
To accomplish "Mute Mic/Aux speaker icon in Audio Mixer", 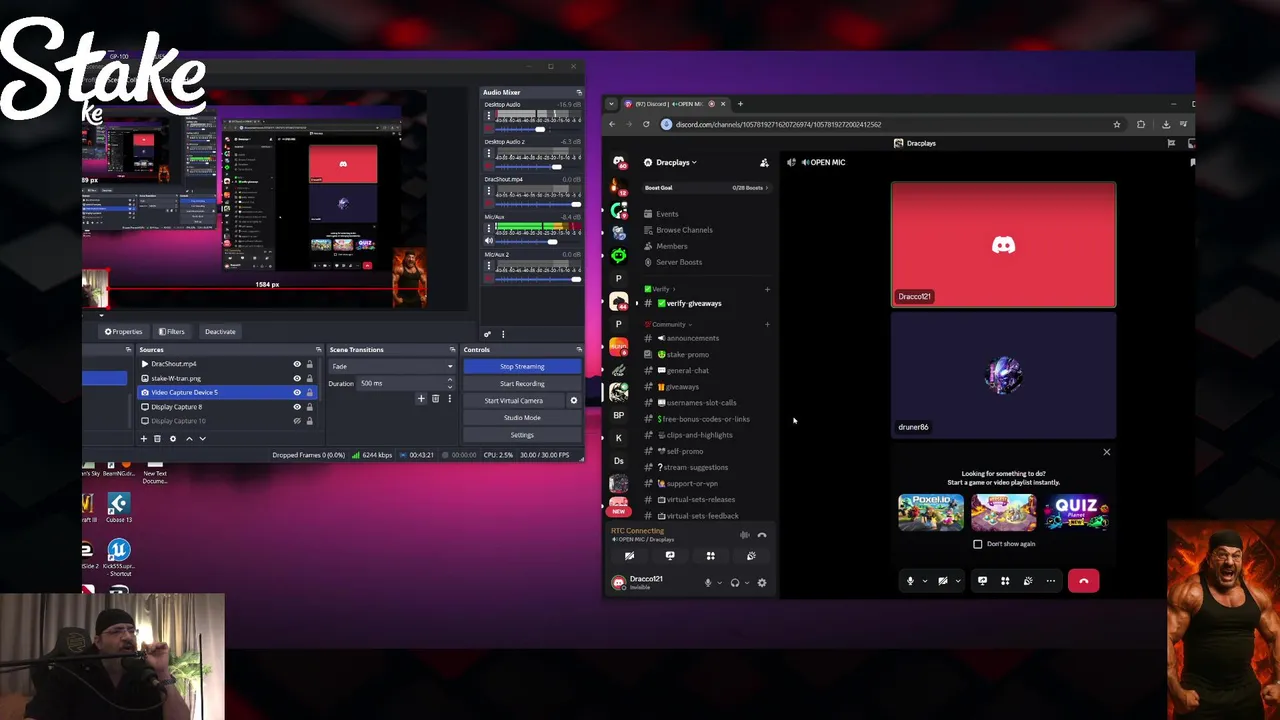I will click(x=489, y=241).
